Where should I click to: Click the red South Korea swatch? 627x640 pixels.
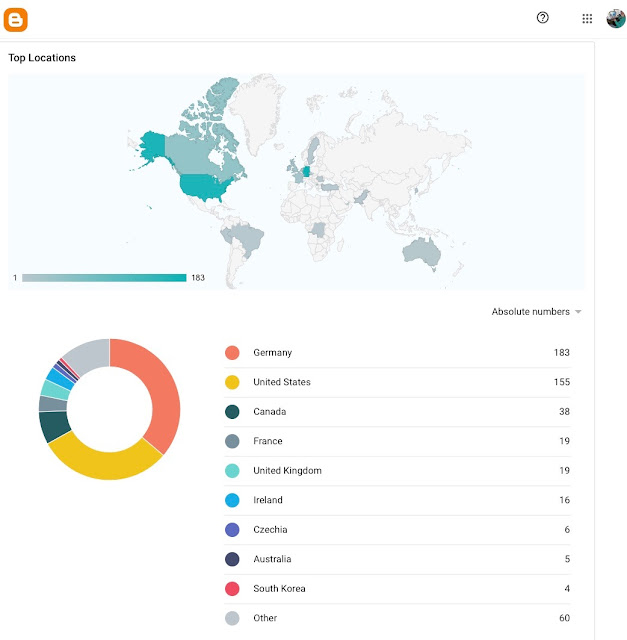tap(232, 589)
